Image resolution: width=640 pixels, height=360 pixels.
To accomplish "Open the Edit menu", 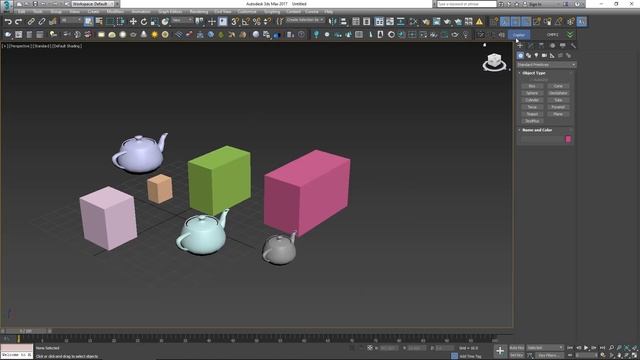I will click(21, 12).
